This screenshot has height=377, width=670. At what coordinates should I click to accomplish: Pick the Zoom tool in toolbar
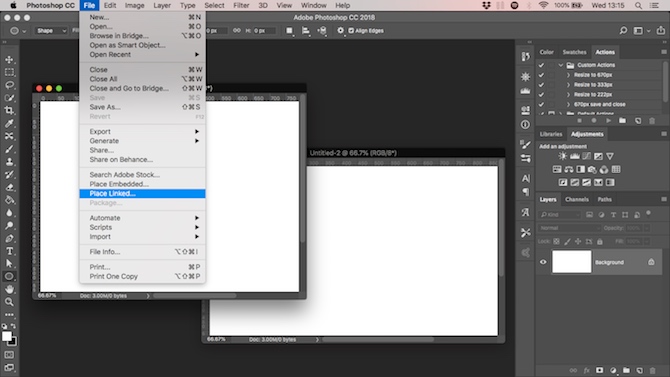pyautogui.click(x=9, y=302)
